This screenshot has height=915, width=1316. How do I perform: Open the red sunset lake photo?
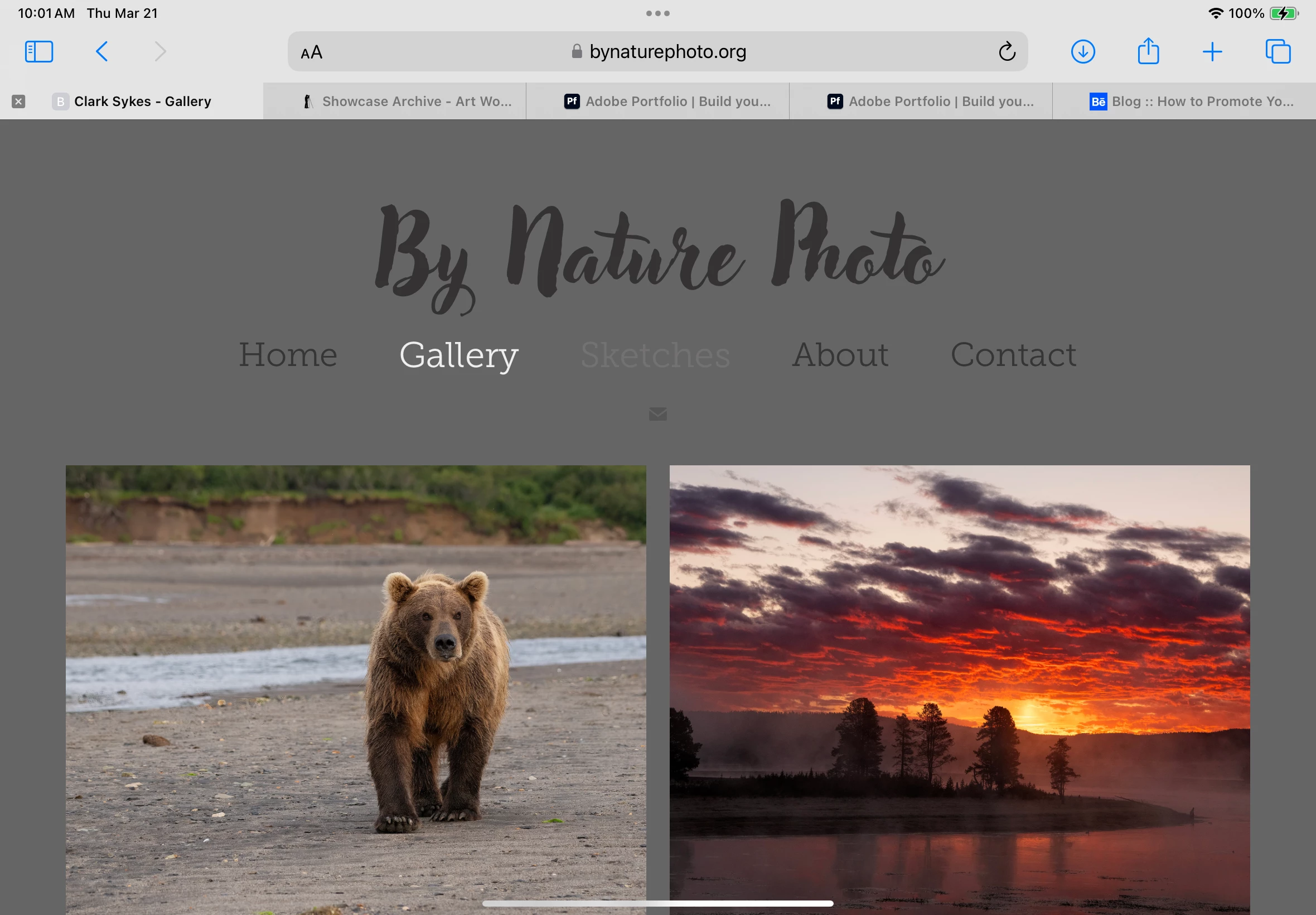pyautogui.click(x=960, y=688)
